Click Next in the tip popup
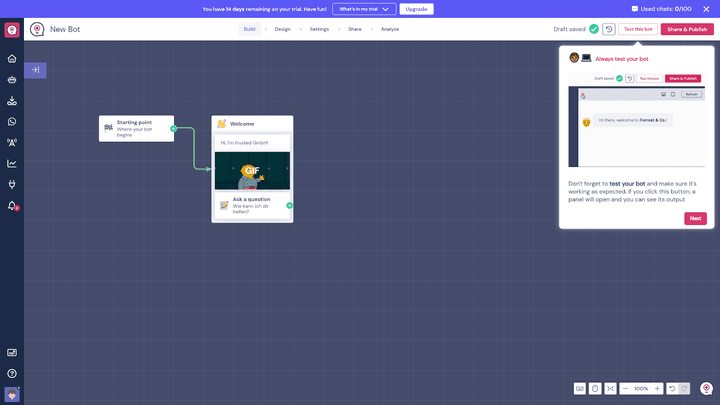The width and height of the screenshot is (720, 405). (x=695, y=218)
